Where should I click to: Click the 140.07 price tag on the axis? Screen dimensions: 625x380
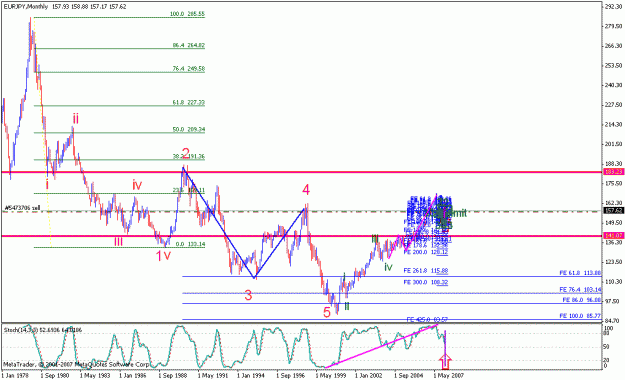pos(614,236)
